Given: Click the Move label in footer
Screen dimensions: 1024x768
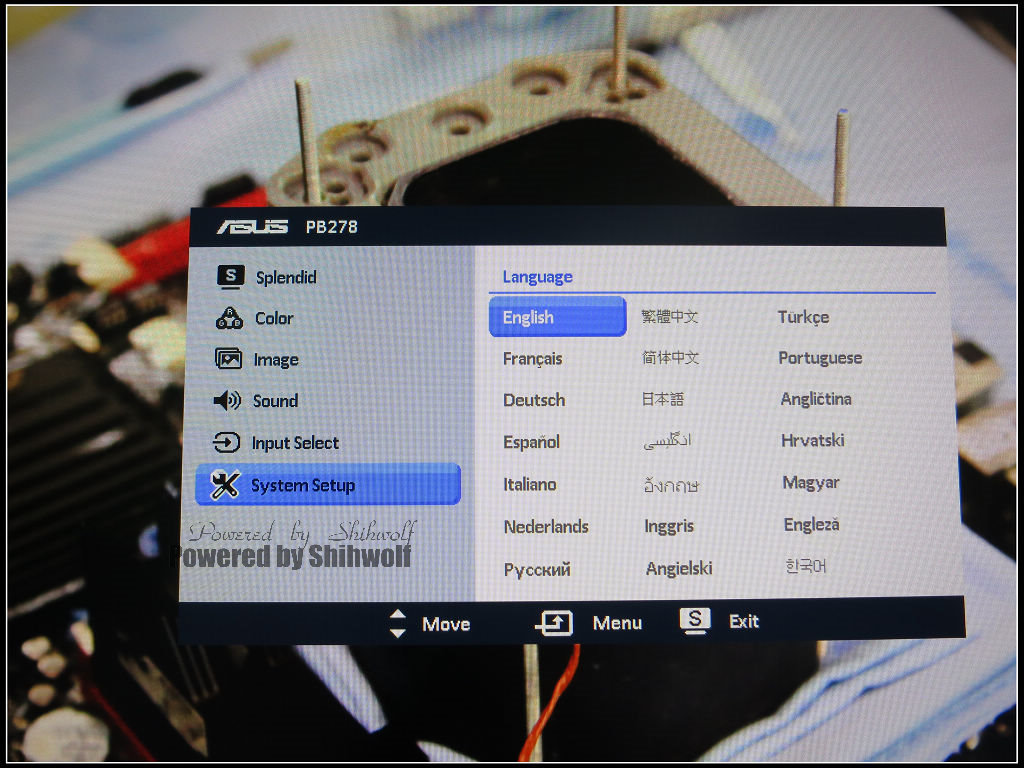Looking at the screenshot, I should tap(446, 624).
